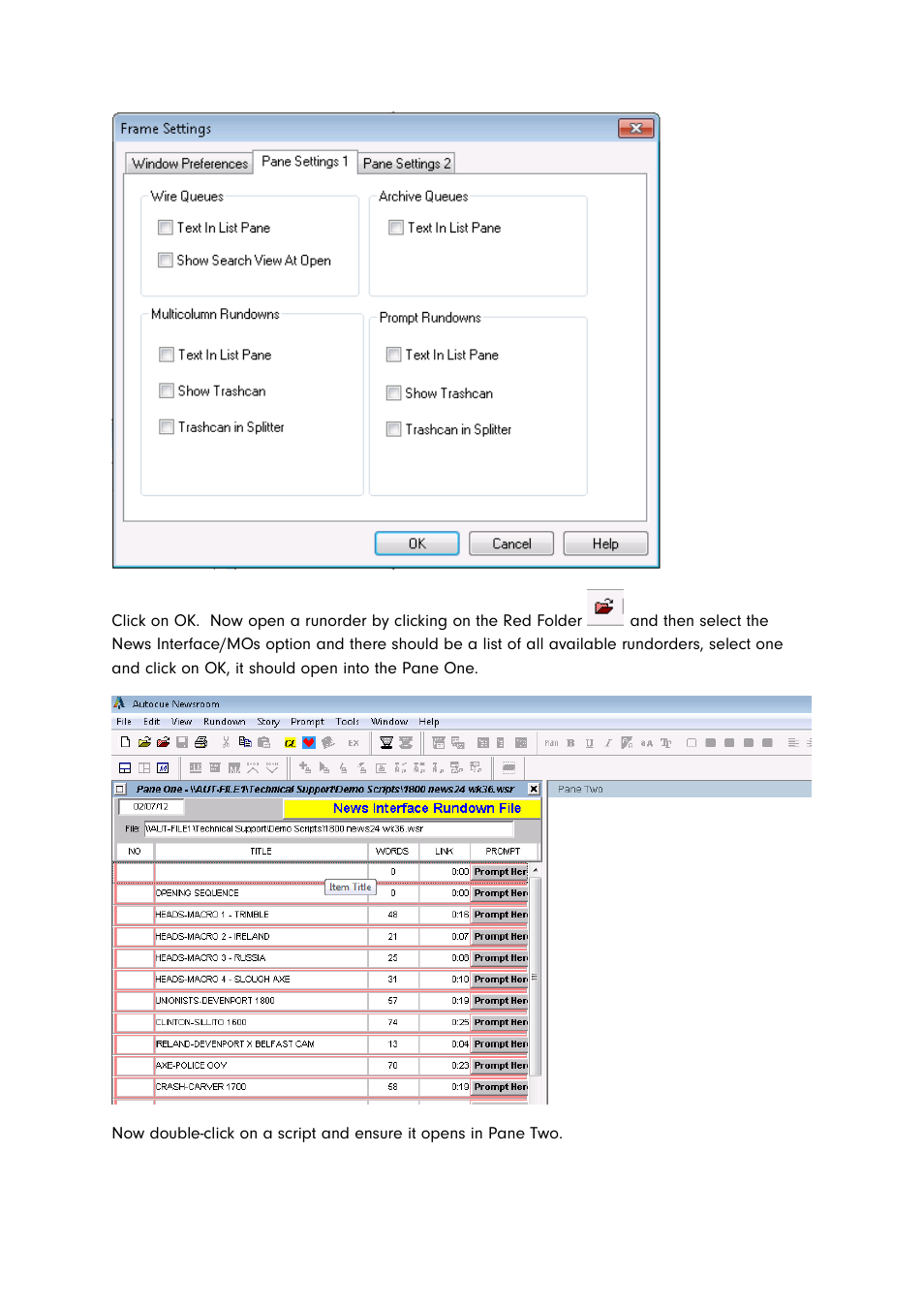The width and height of the screenshot is (924, 1308).
Task: Click the Pane One window control icon
Action: [120, 789]
